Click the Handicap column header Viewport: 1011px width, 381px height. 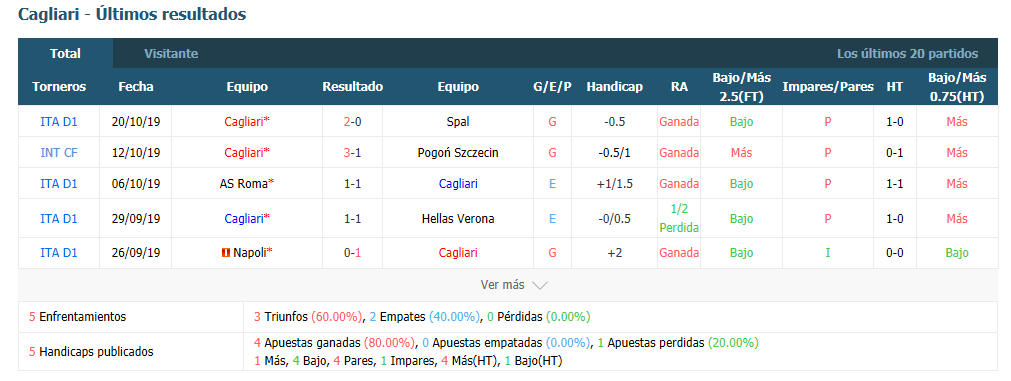[x=614, y=87]
